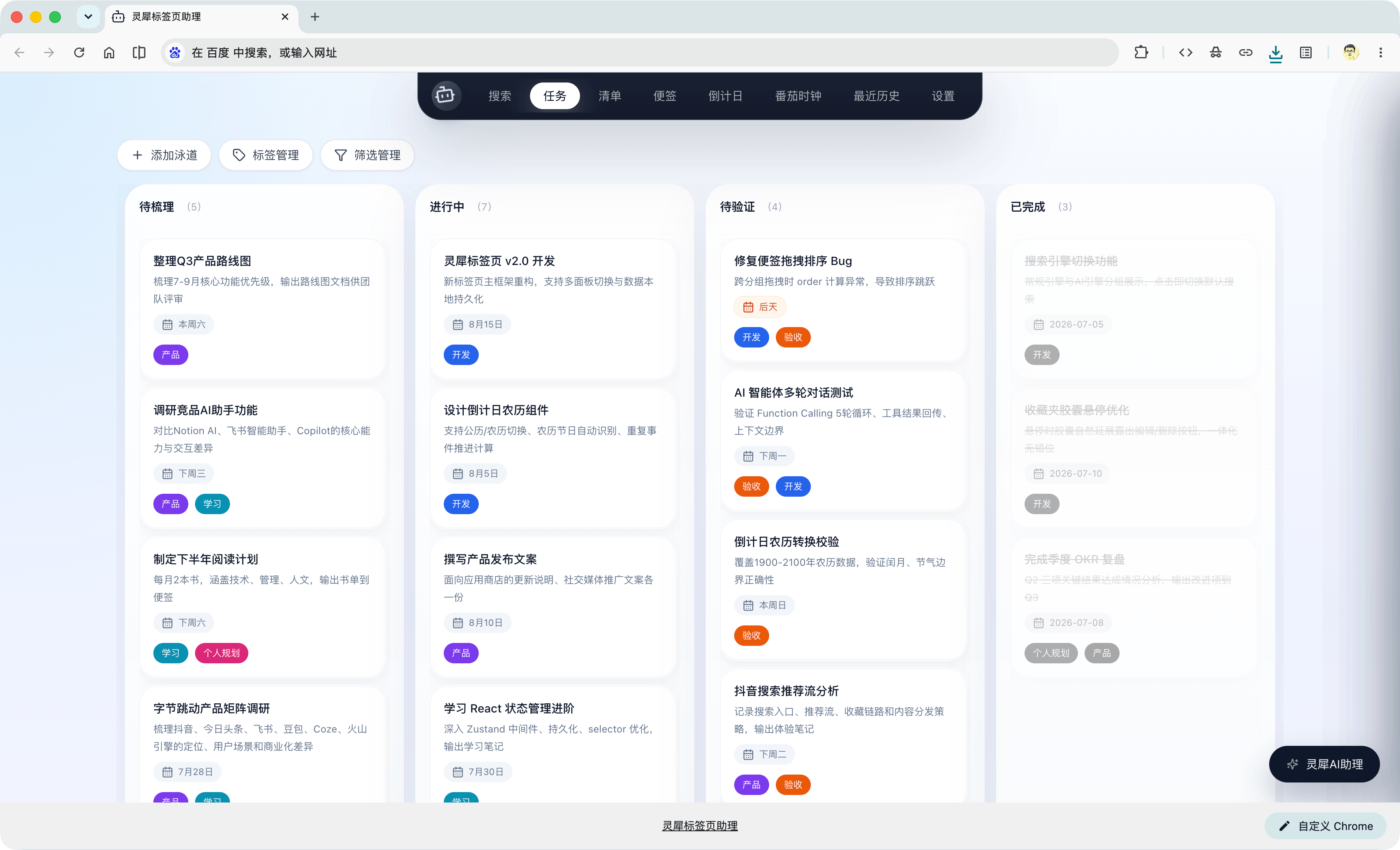Focus the address bar search field
This screenshot has height=850, width=1400.
click(x=640, y=53)
